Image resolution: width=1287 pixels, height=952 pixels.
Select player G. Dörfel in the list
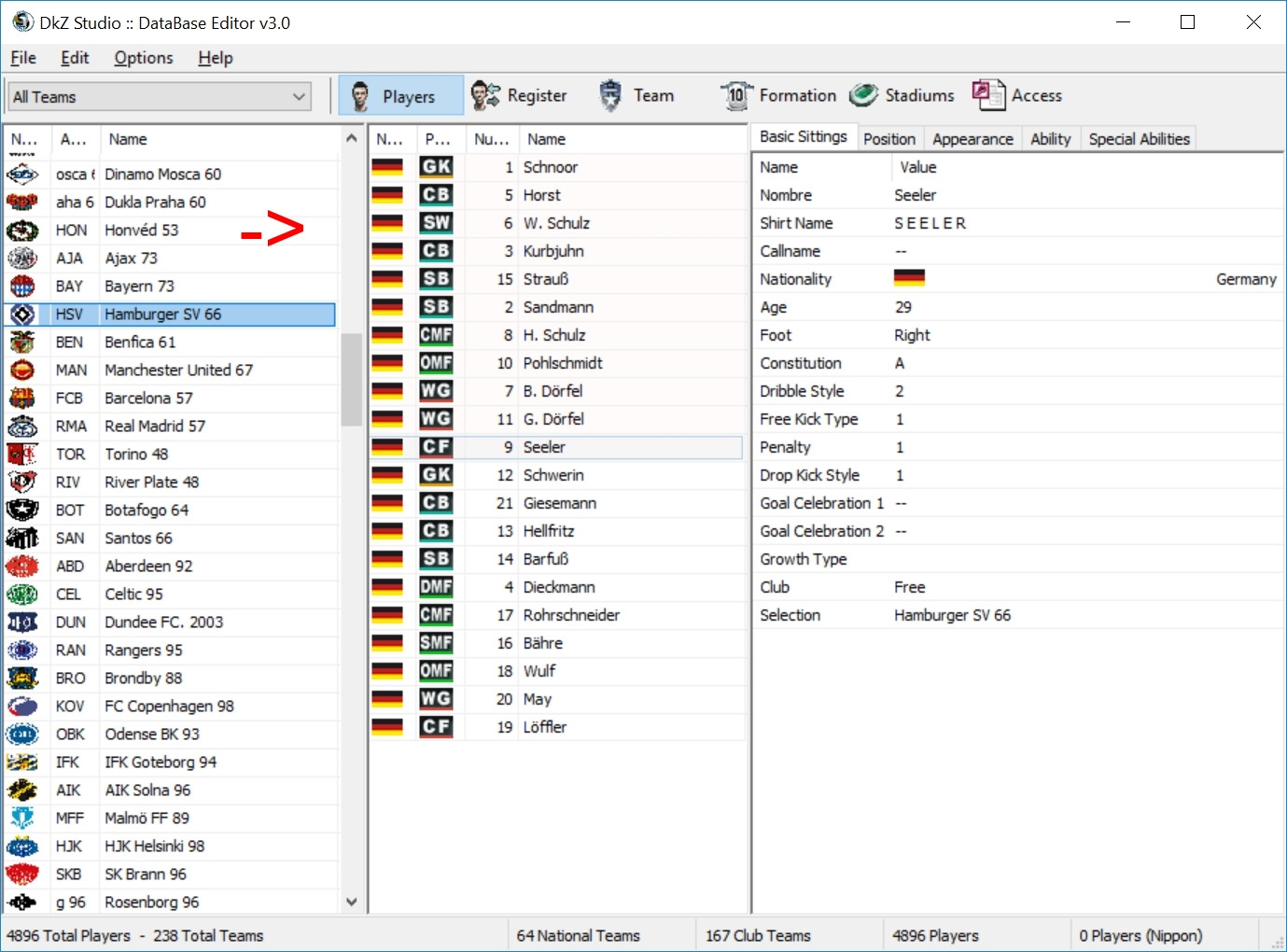tap(557, 419)
